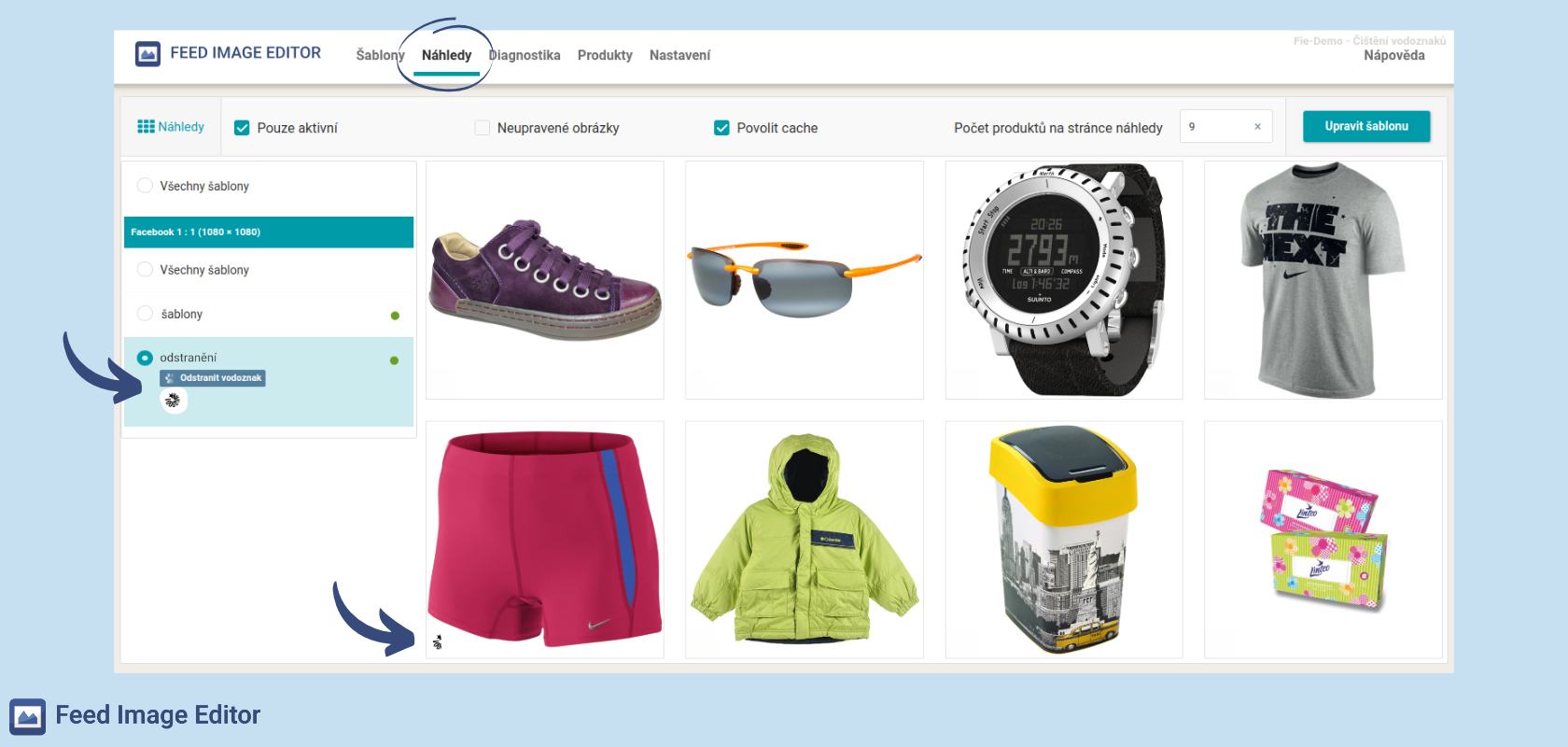Viewport: 1568px width, 747px height.
Task: Click the Odstranit vodoznak tag
Action: coord(213,378)
